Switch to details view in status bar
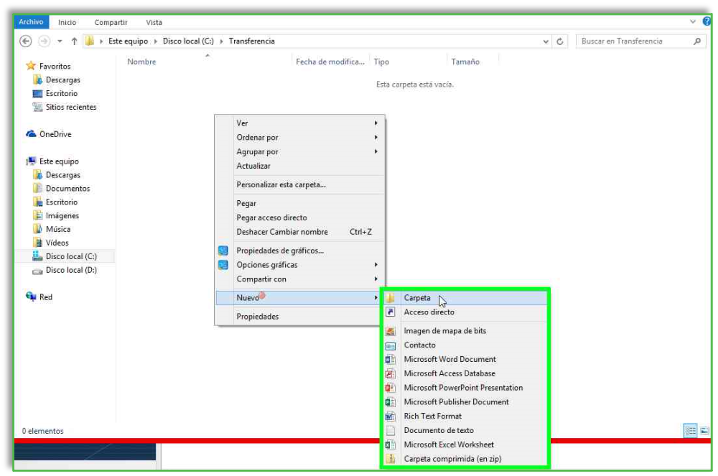718x476 pixels. pos(690,431)
